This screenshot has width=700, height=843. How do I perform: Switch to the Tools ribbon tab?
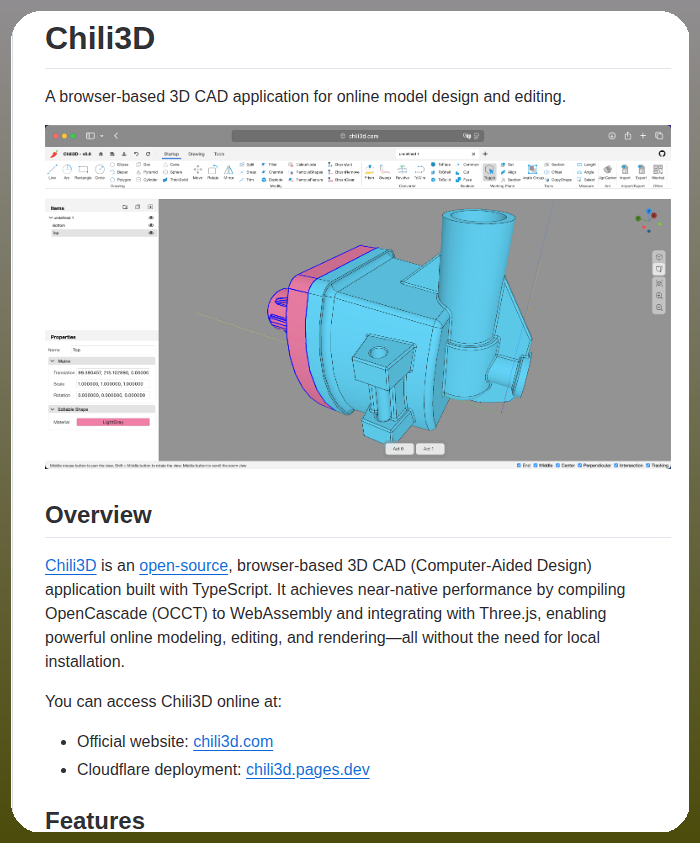(219, 154)
